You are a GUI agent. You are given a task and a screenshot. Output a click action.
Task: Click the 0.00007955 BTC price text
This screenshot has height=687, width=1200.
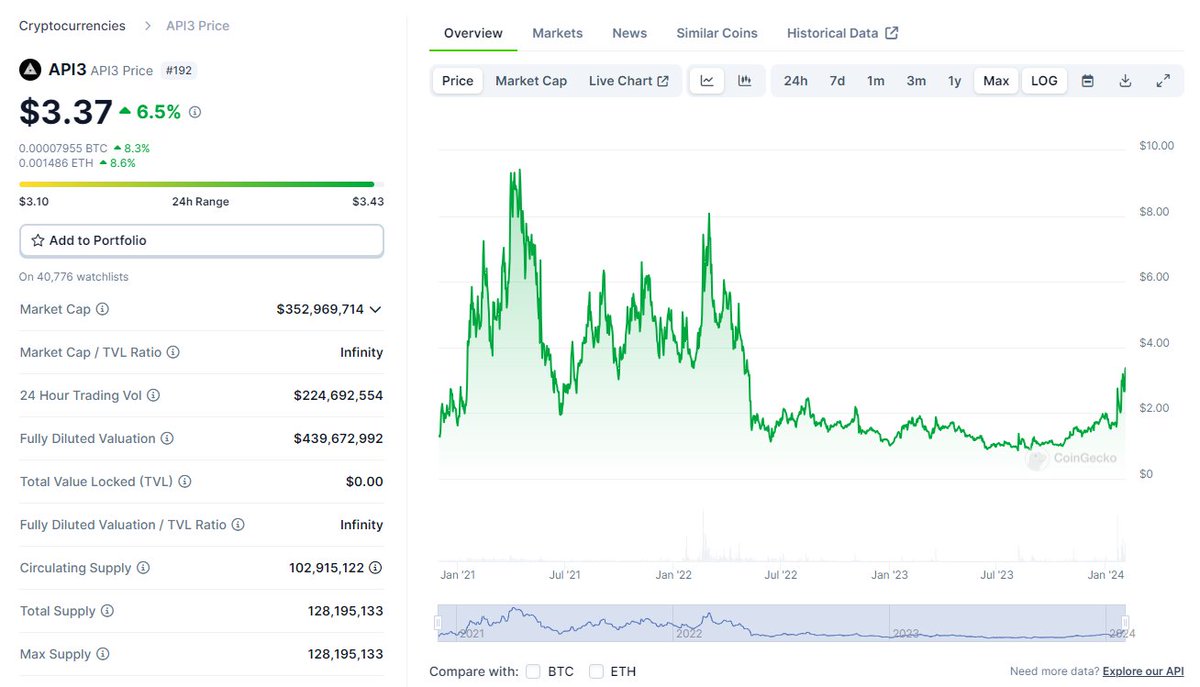click(x=63, y=148)
